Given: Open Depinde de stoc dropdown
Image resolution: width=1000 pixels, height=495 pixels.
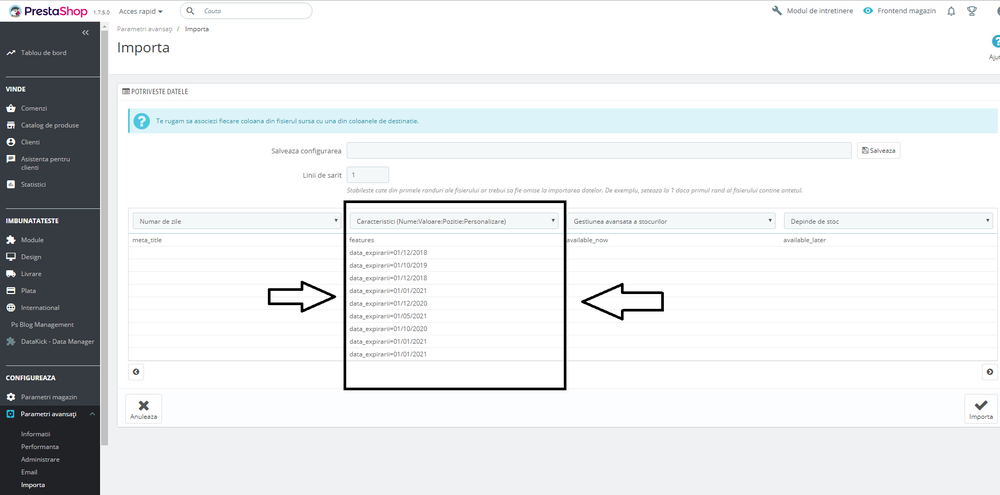Looking at the screenshot, I should [x=888, y=221].
